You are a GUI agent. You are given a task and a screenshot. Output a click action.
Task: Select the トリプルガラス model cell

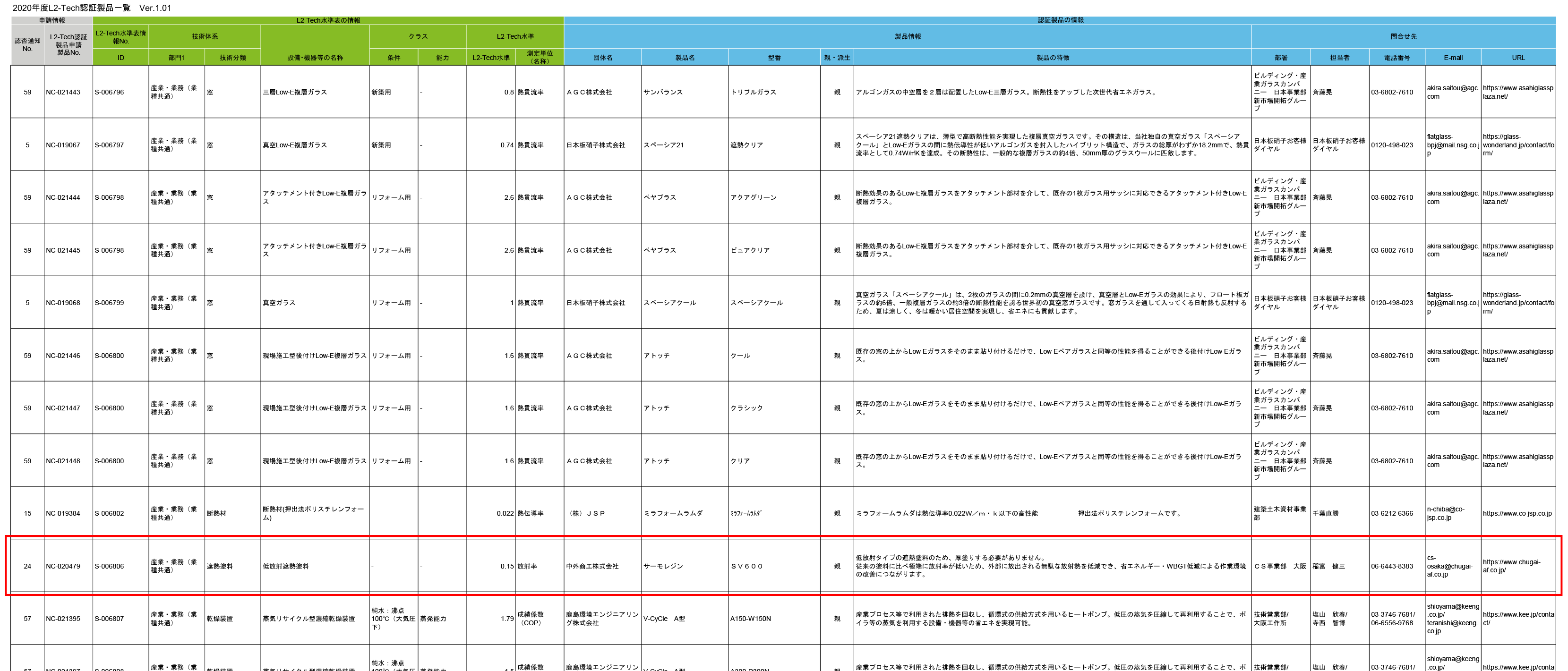(754, 93)
